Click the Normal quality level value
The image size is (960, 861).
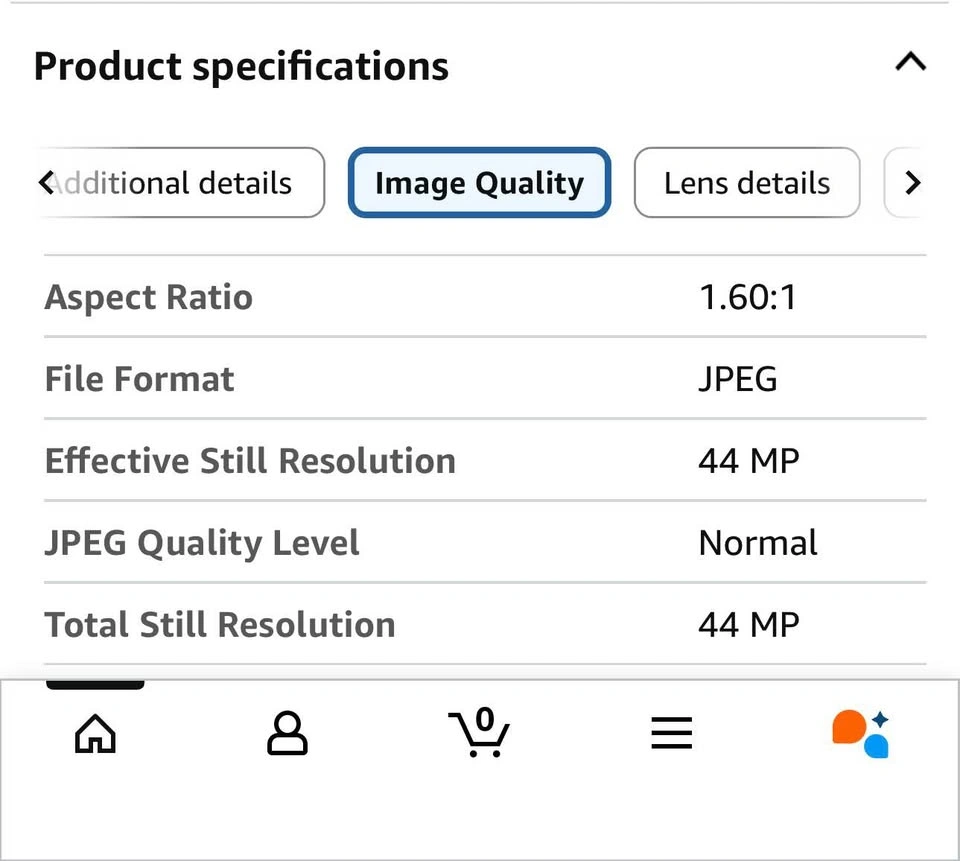(758, 543)
